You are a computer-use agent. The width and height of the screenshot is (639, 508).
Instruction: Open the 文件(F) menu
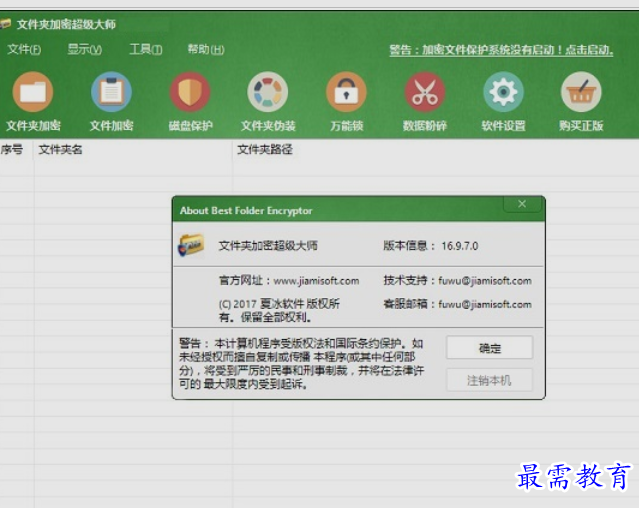24,50
